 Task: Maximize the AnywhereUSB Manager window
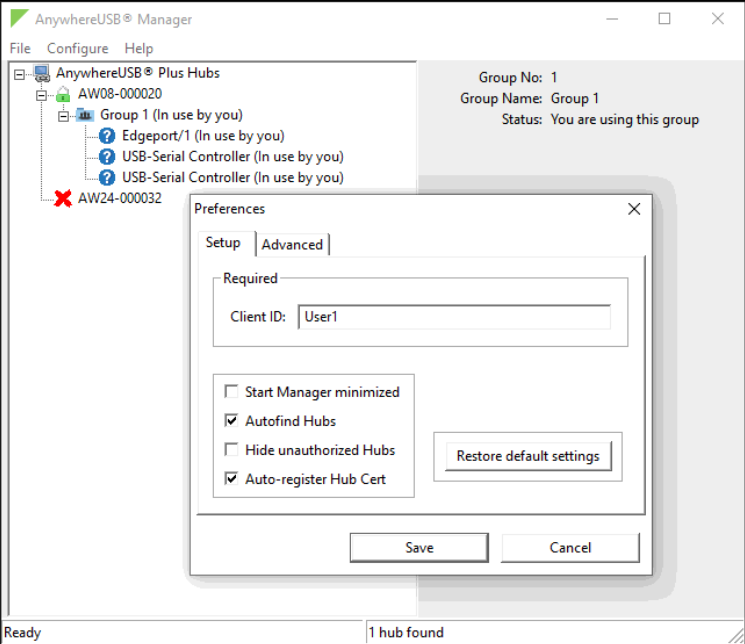pos(664,19)
